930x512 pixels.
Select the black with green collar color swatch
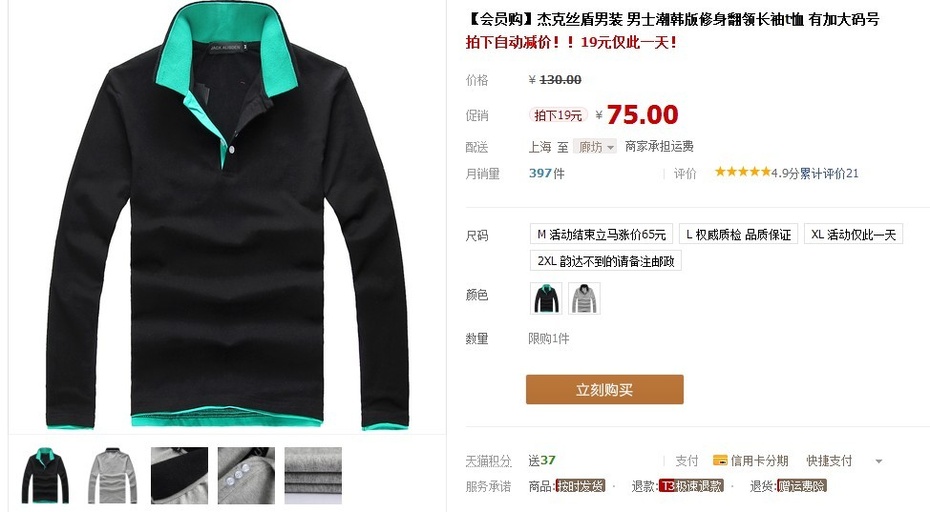[x=546, y=298]
